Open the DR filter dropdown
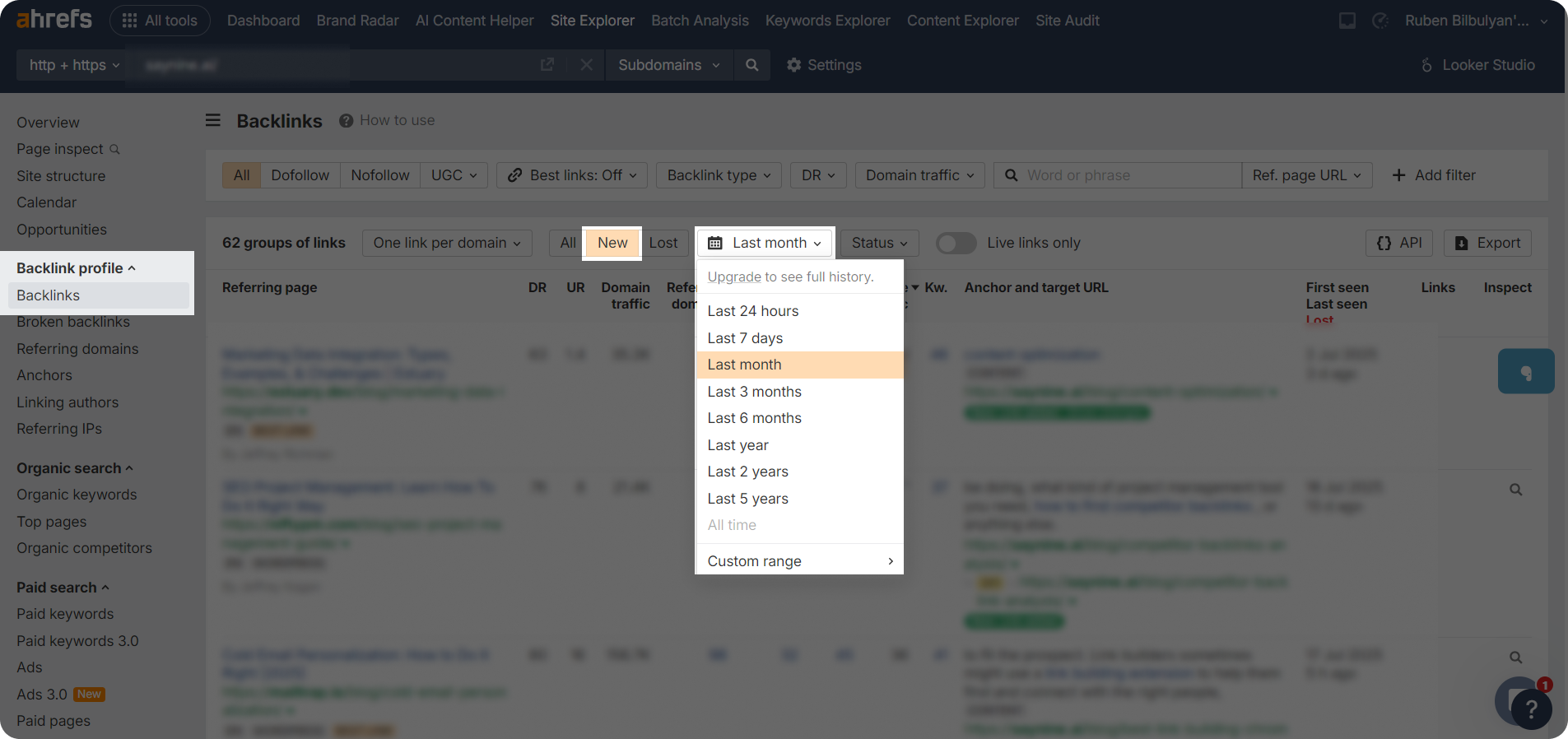 pyautogui.click(x=818, y=175)
